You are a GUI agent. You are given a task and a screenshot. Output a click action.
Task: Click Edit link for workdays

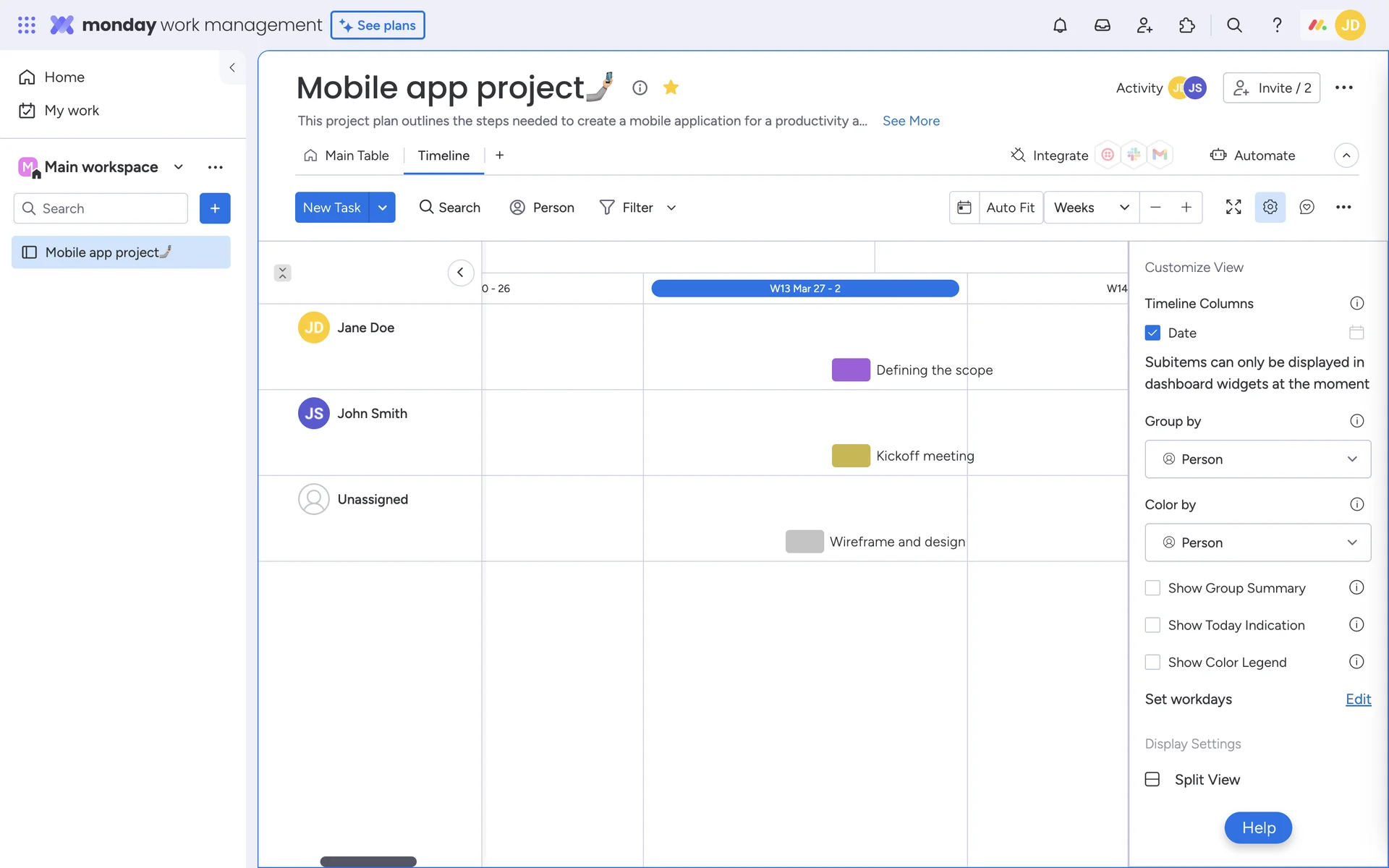click(1358, 699)
